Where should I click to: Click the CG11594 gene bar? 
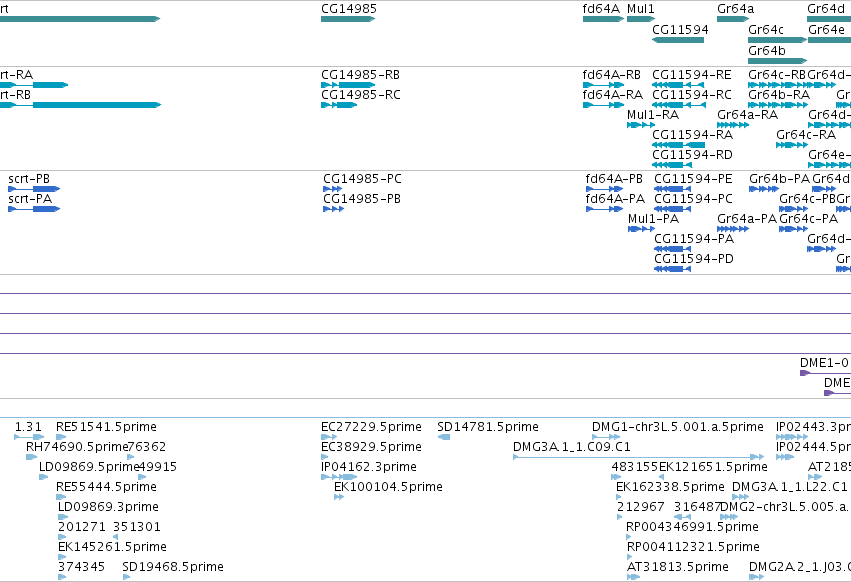(x=678, y=40)
